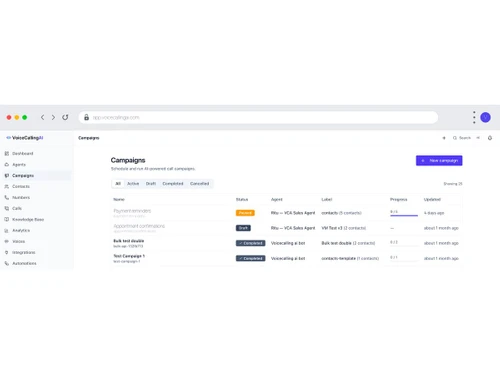Click Ritu VCA Sales Agent in Payment reminders row
500x375 pixels.
293,213
